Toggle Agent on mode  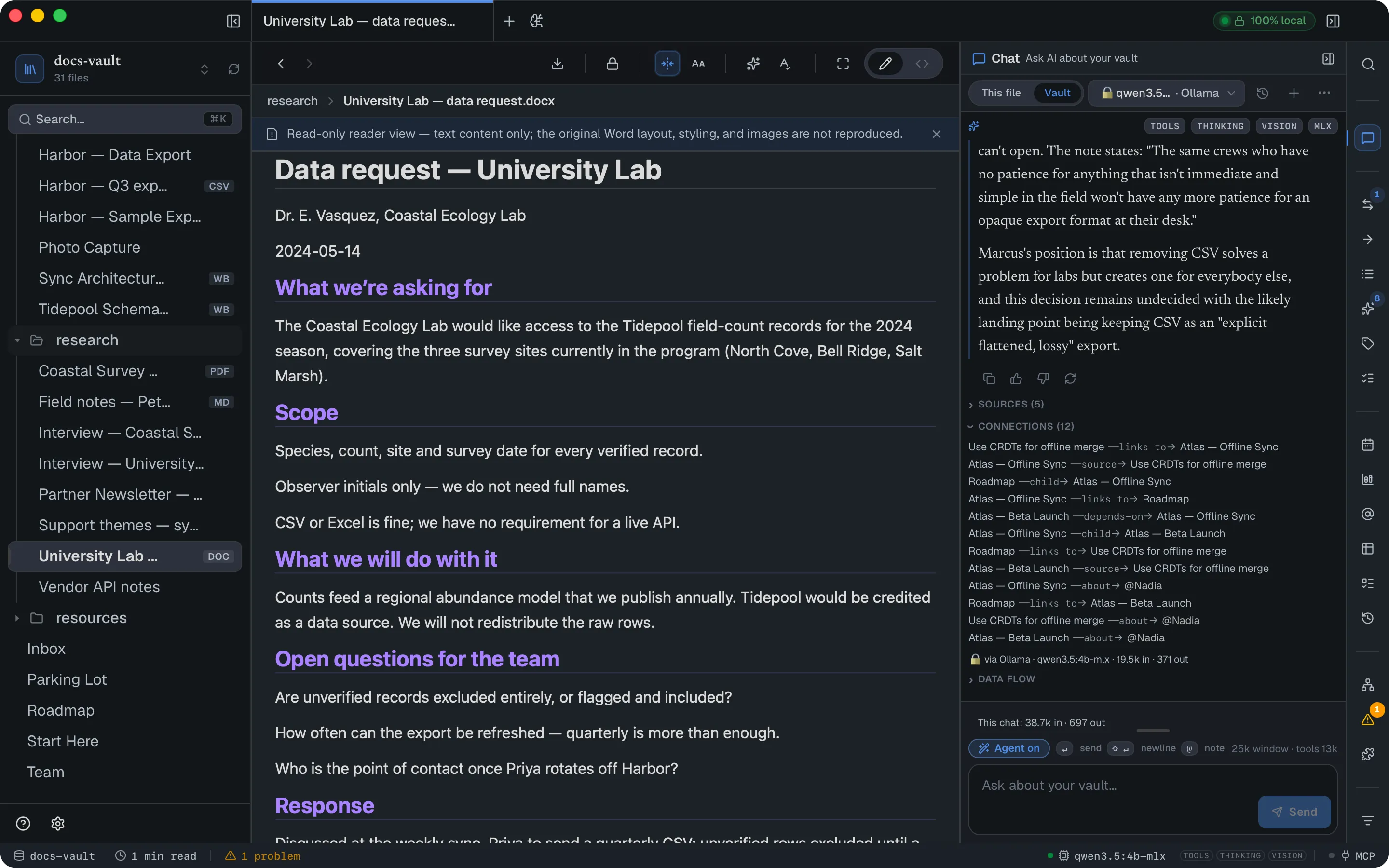(1009, 748)
